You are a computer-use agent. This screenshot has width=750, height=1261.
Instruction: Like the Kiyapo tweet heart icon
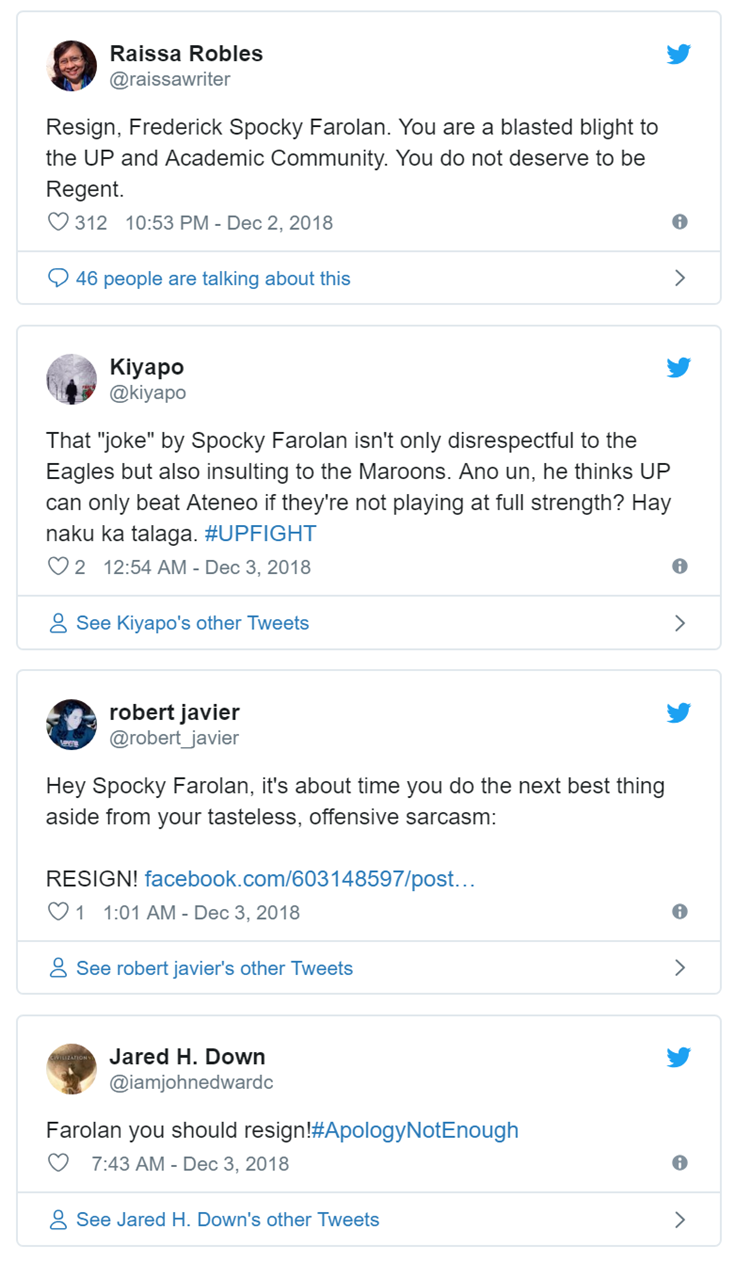[x=58, y=567]
